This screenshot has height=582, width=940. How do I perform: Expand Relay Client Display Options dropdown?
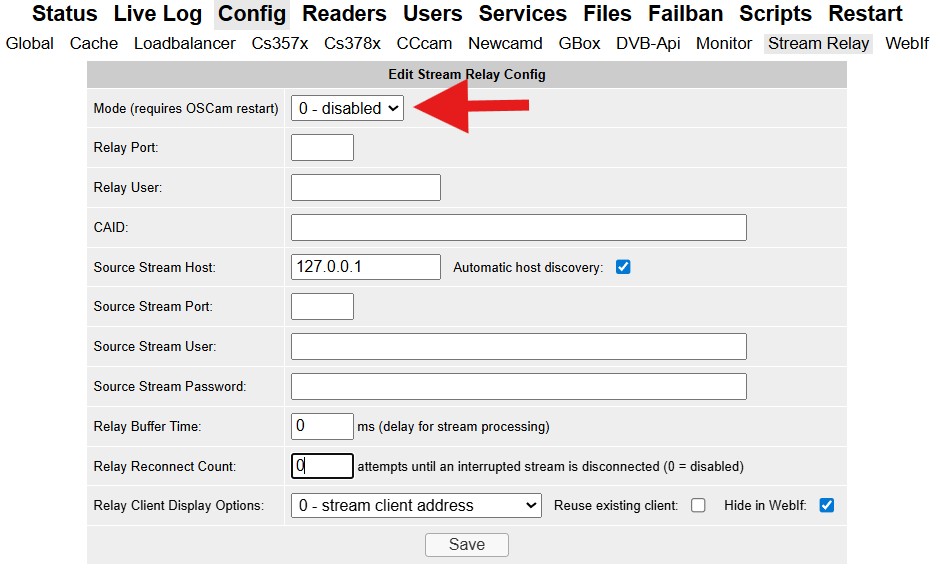click(x=416, y=506)
